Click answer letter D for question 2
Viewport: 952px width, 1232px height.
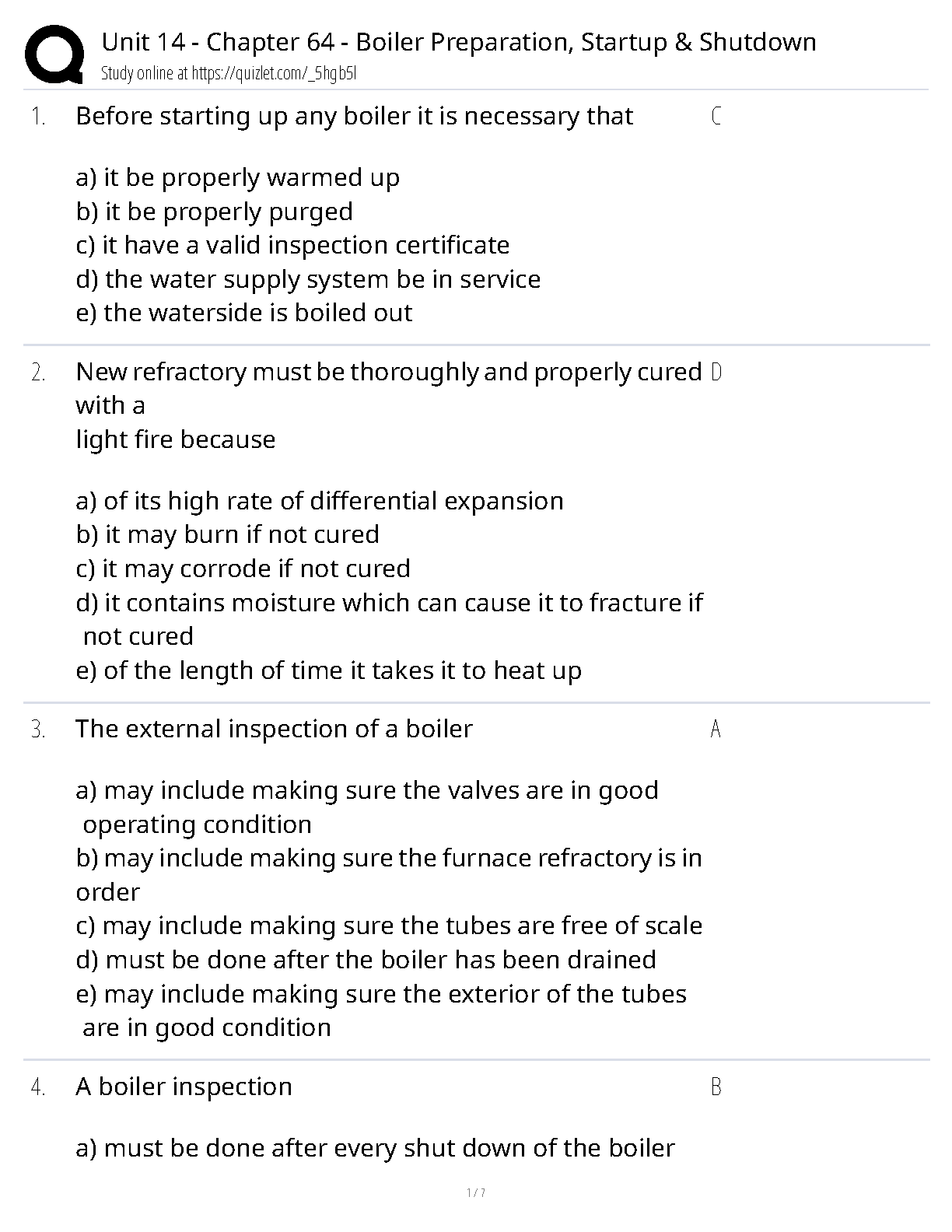tap(716, 373)
